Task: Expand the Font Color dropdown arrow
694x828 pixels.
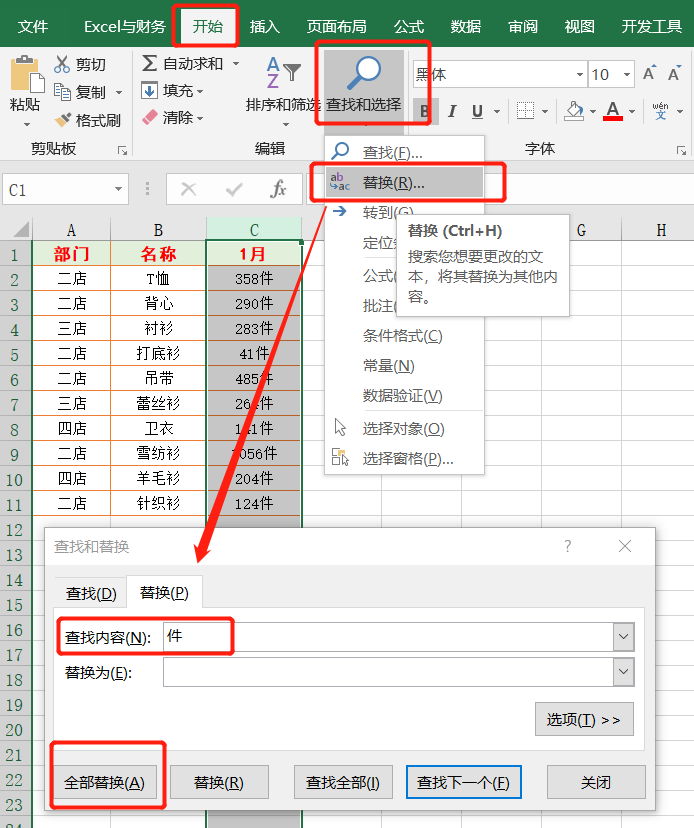Action: coord(632,111)
